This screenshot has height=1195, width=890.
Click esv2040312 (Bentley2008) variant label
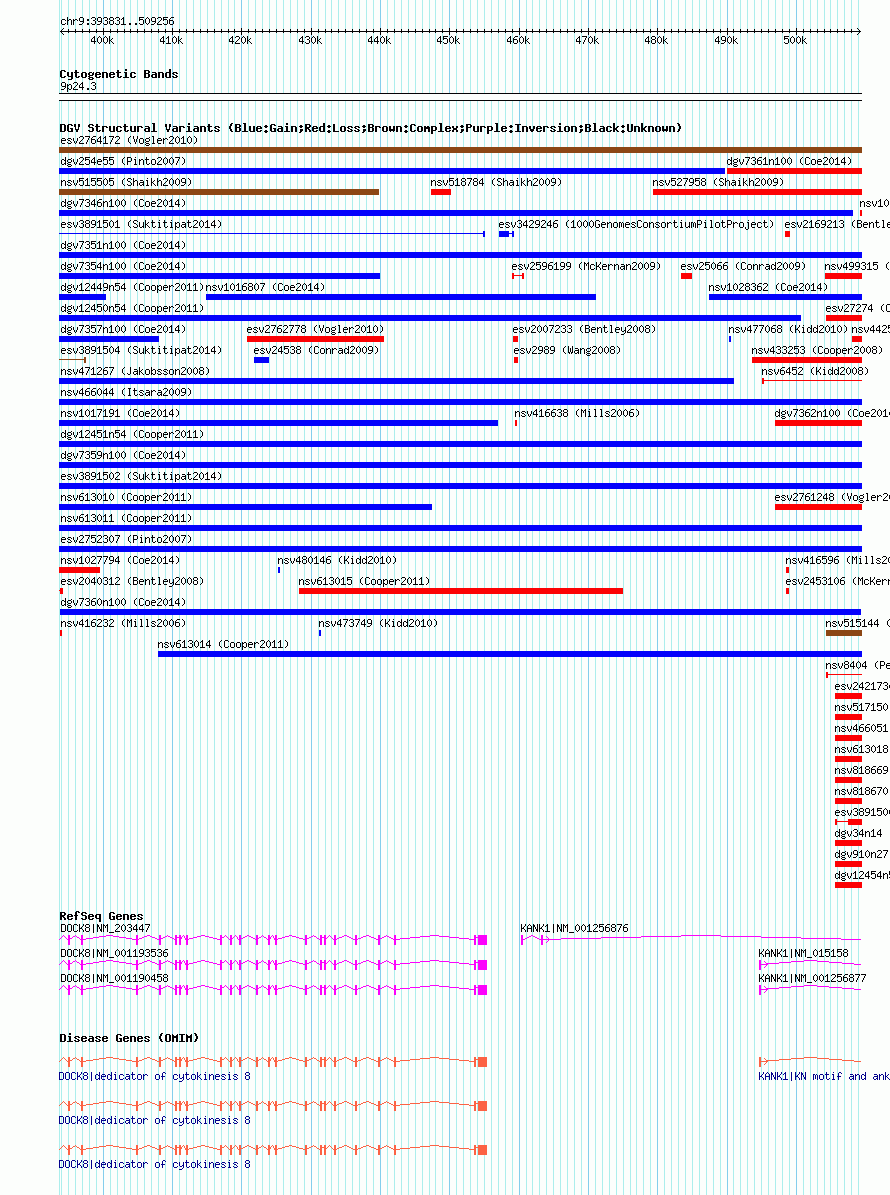coord(132,581)
